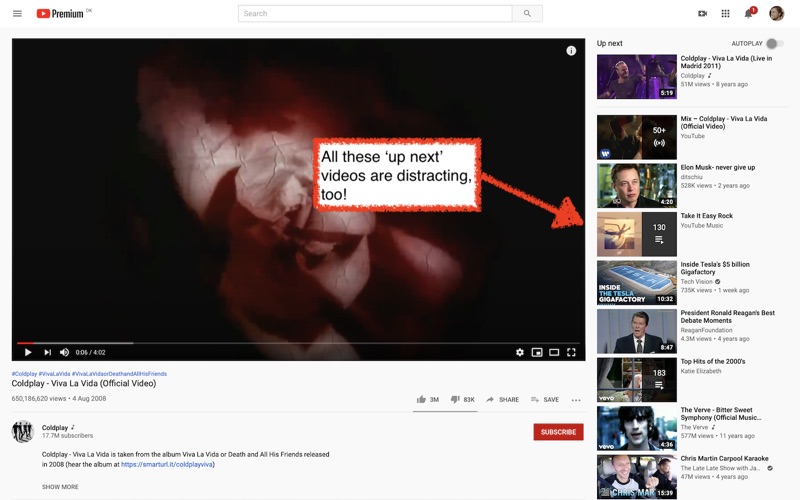The width and height of the screenshot is (800, 500).
Task: Click title "Inside Tesla's $5 billion Gigafactory"
Action: 715,268
